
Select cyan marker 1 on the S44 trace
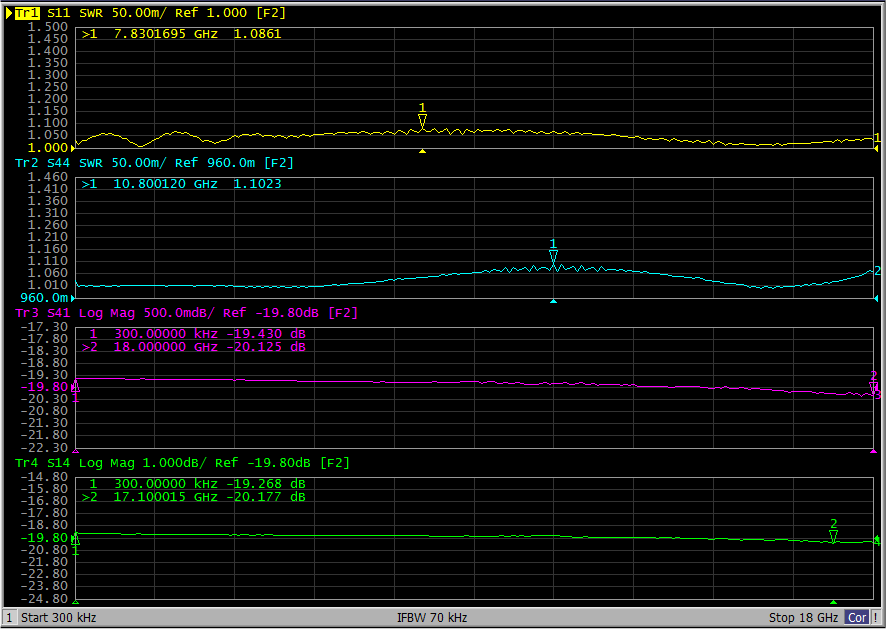[553, 258]
